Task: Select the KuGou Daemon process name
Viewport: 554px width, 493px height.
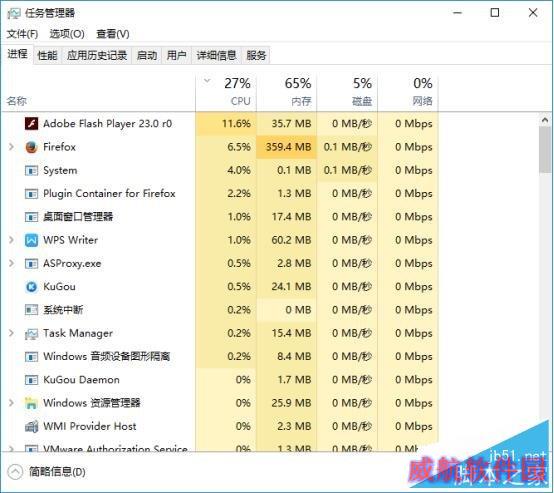Action: [81, 380]
